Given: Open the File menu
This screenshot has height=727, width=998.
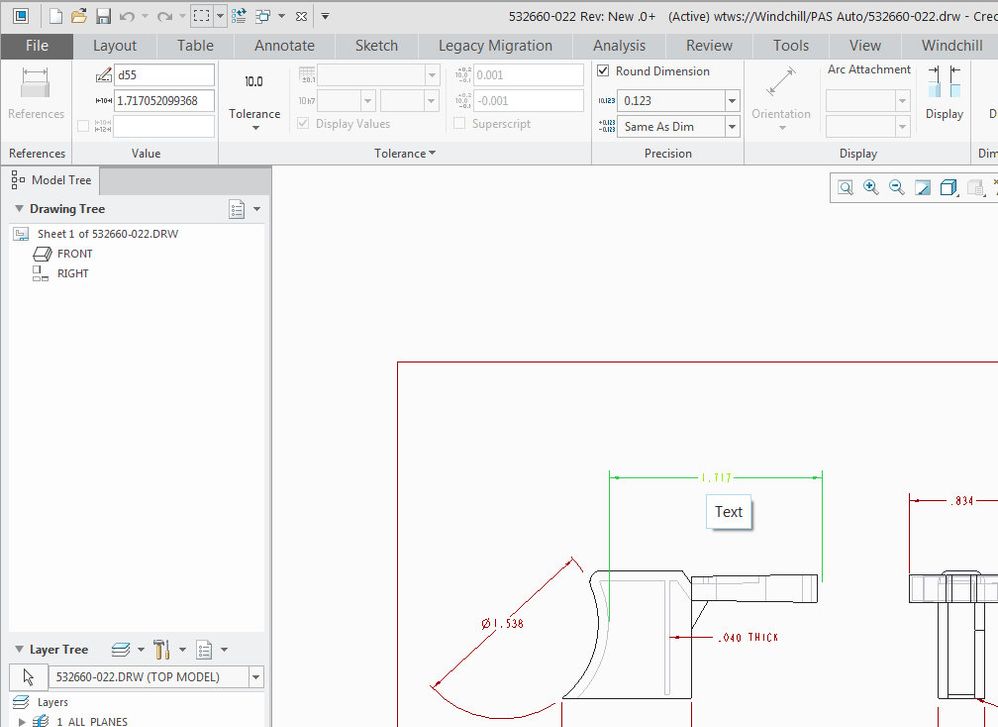Looking at the screenshot, I should coord(36,46).
